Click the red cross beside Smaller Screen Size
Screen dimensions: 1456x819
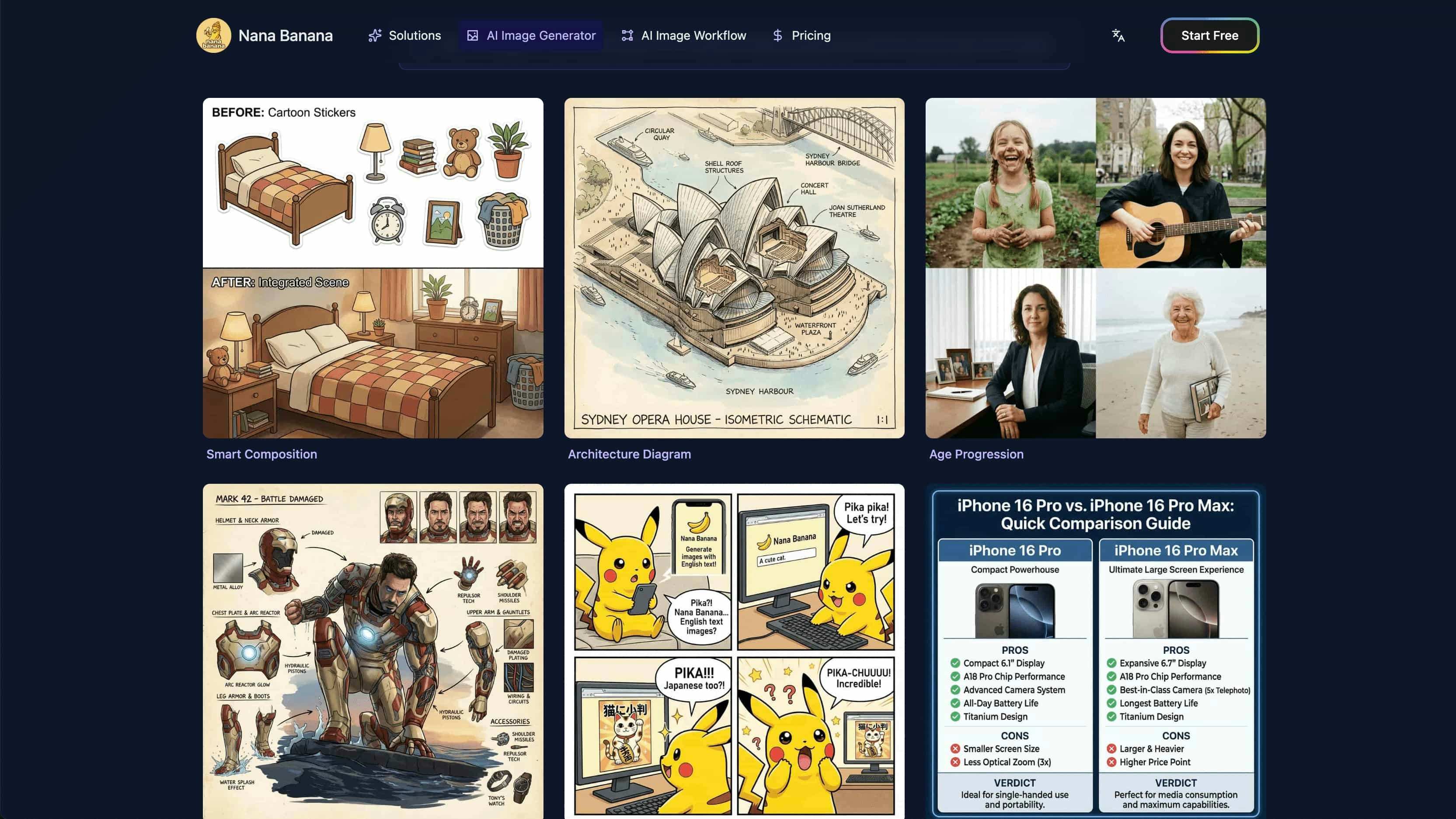click(955, 748)
